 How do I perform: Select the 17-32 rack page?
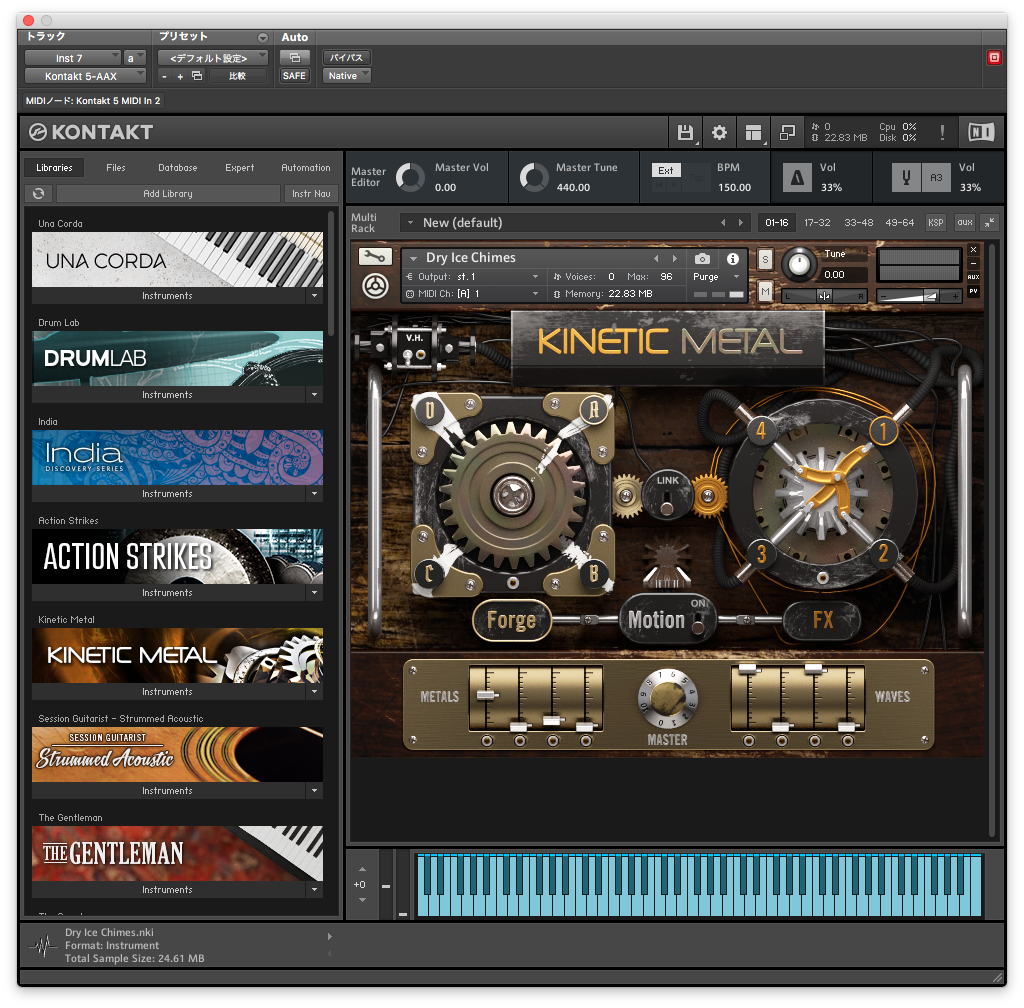pyautogui.click(x=817, y=223)
